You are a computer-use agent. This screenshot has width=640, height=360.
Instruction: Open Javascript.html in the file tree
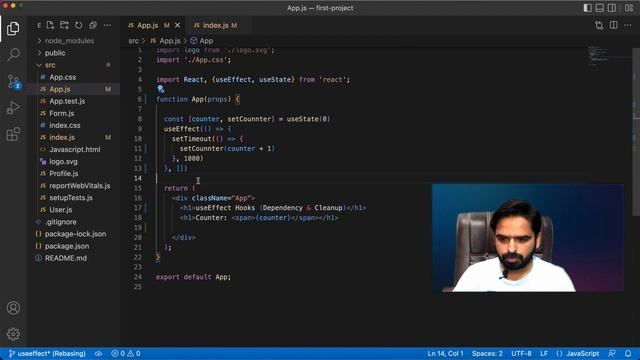(75, 149)
